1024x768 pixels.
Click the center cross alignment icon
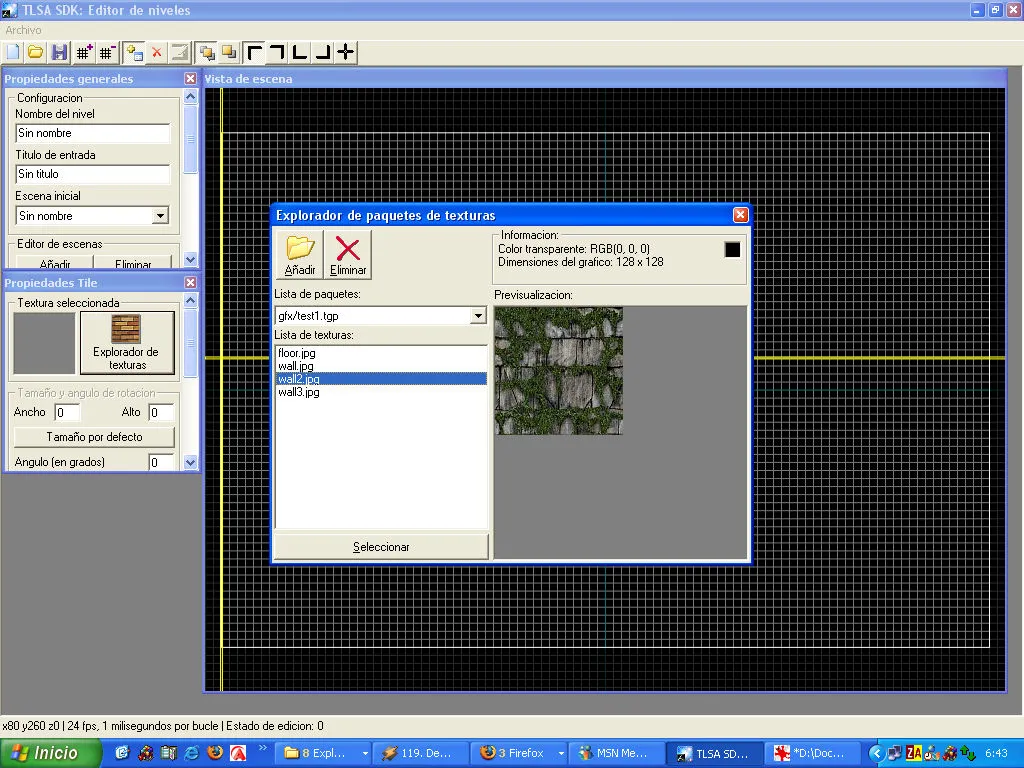click(x=345, y=52)
